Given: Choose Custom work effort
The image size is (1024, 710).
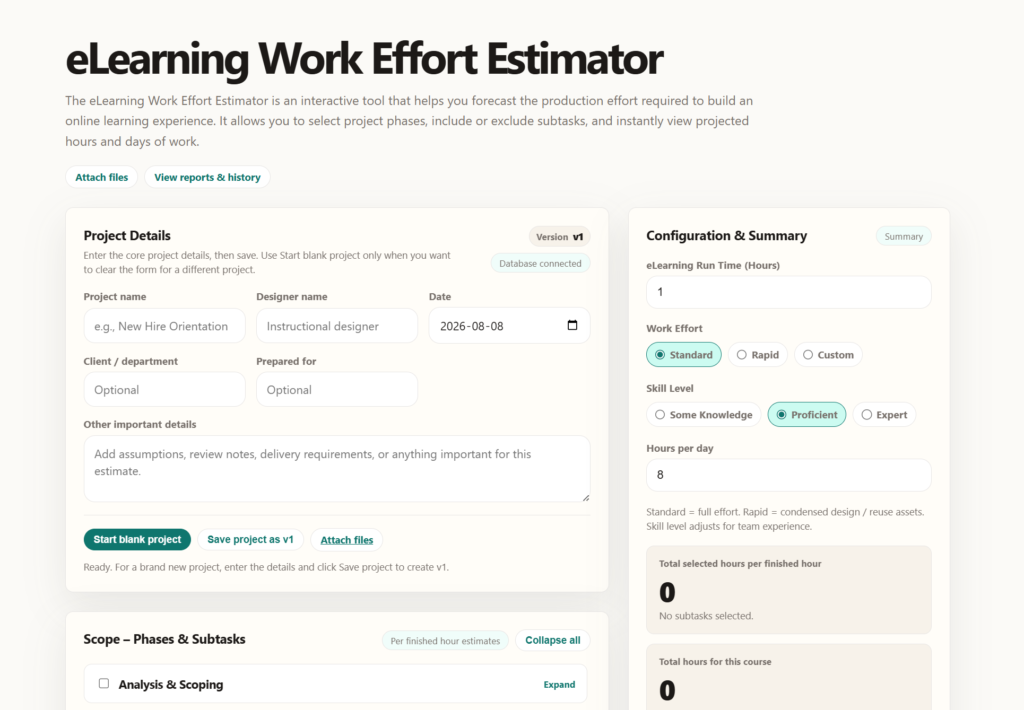Looking at the screenshot, I should pyautogui.click(x=828, y=355).
